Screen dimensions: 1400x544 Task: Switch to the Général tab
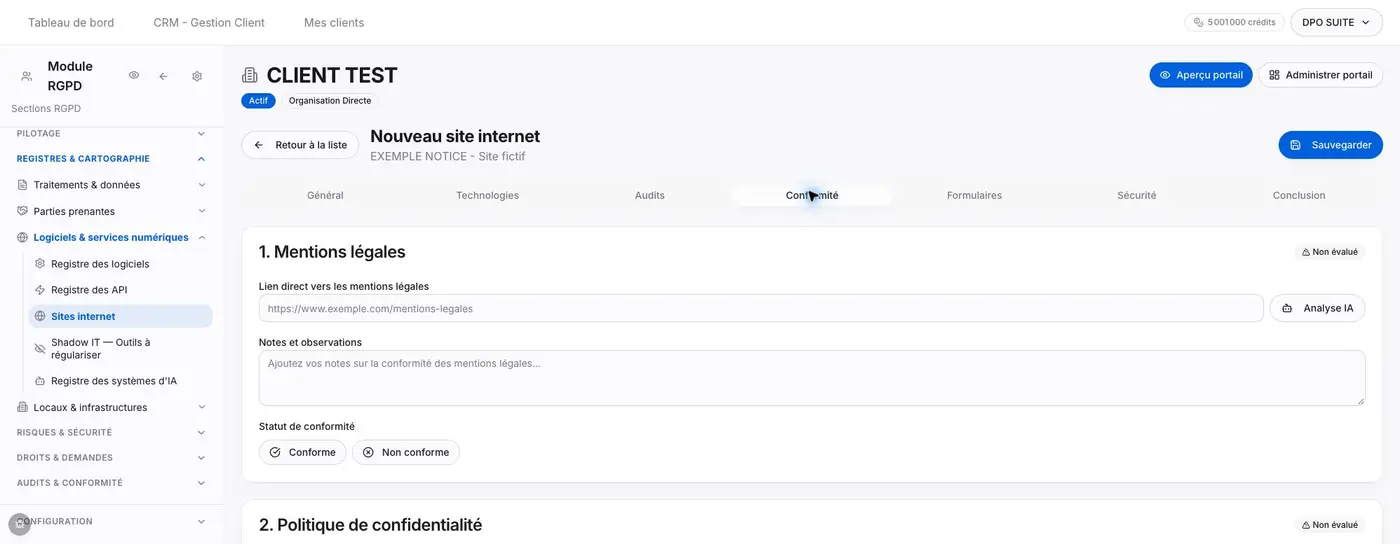point(325,195)
